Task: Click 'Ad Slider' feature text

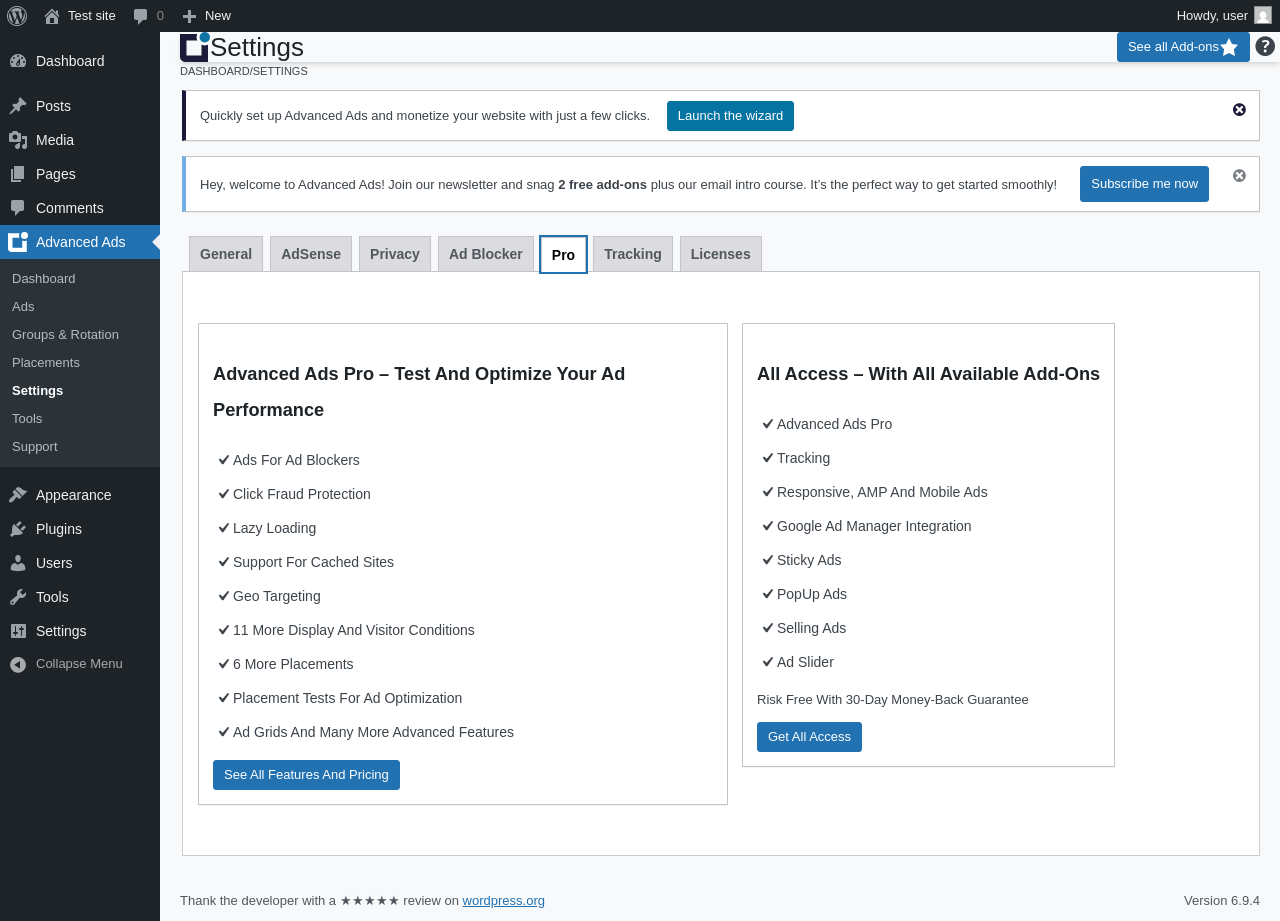Action: (805, 662)
